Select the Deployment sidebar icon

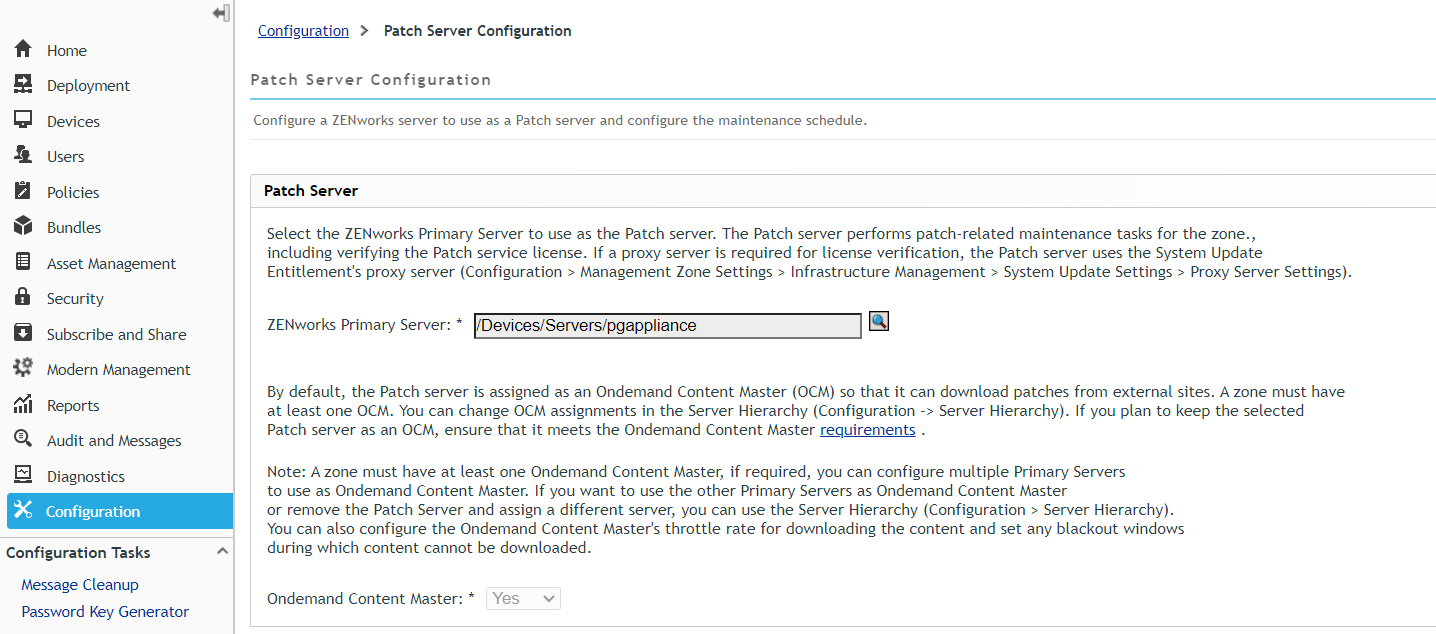click(x=21, y=85)
